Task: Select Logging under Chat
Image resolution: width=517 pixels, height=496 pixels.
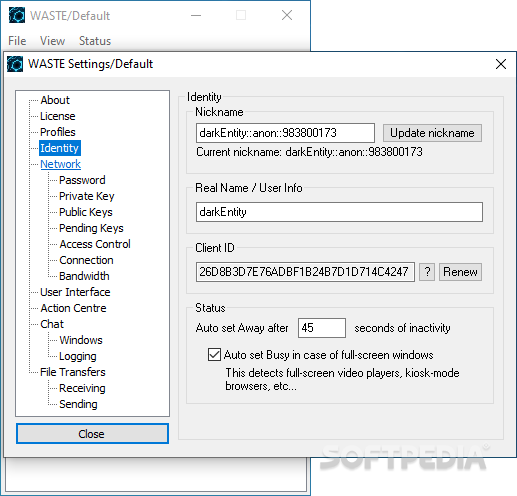Action: (x=78, y=356)
